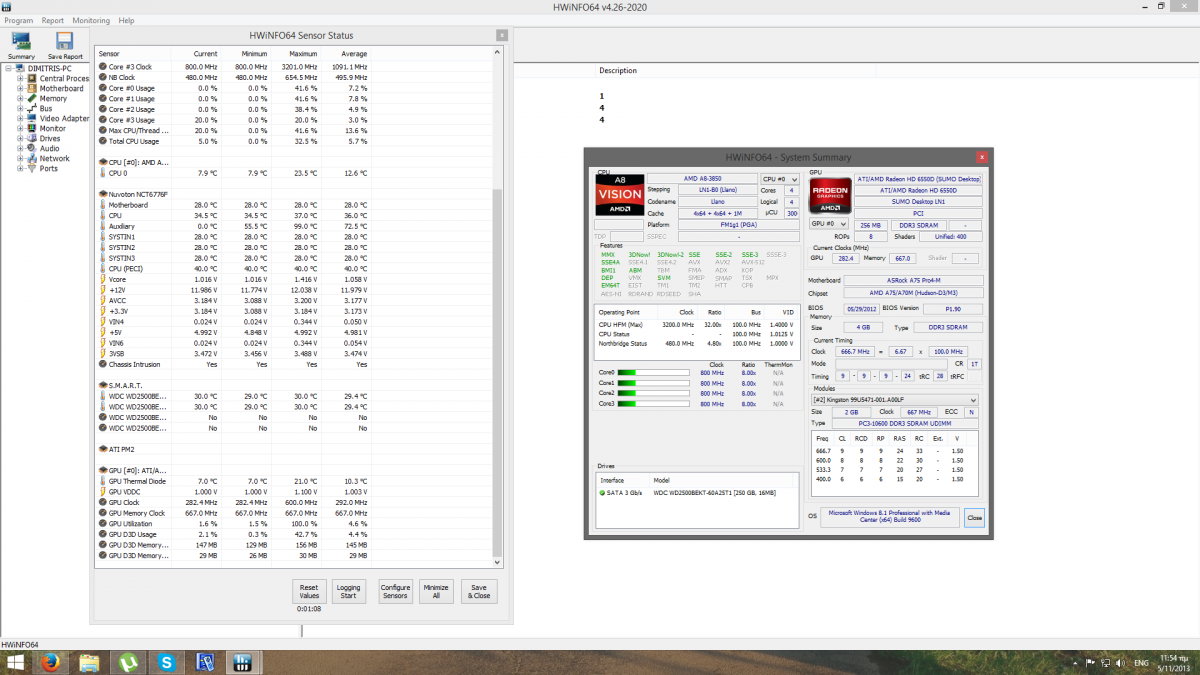Select the GPU Utilization sensor row
The height and width of the screenshot is (675, 1200).
point(234,523)
